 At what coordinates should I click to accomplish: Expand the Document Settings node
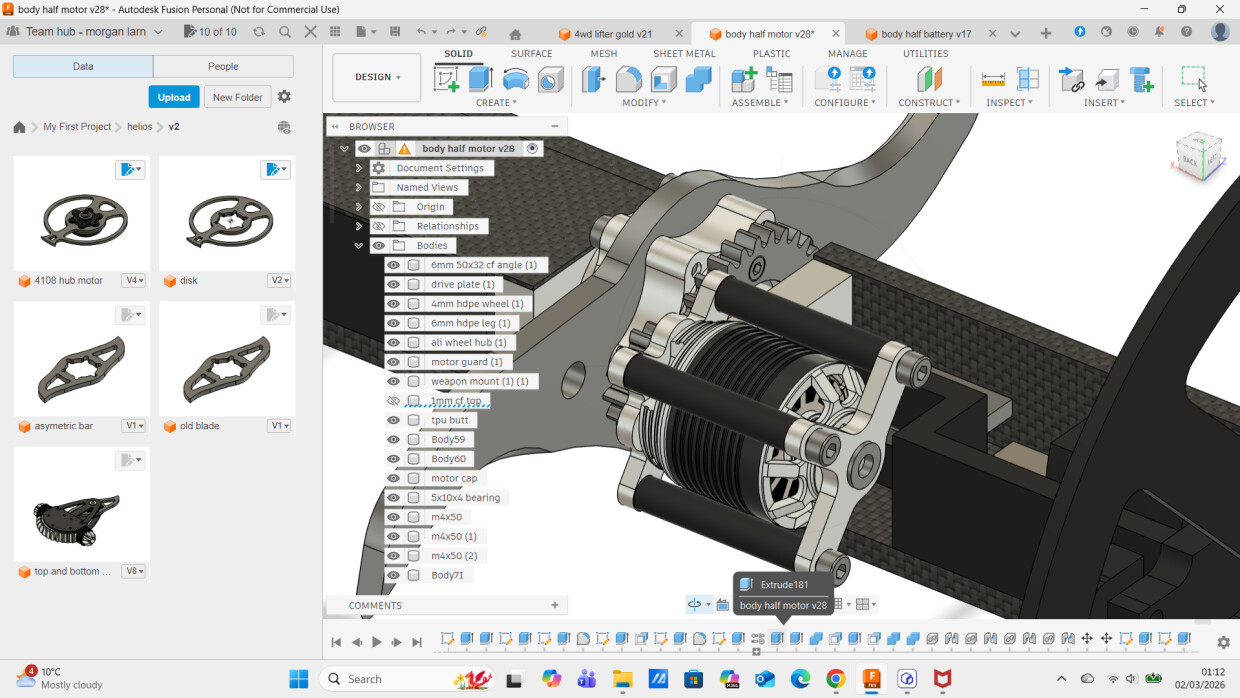click(x=358, y=168)
